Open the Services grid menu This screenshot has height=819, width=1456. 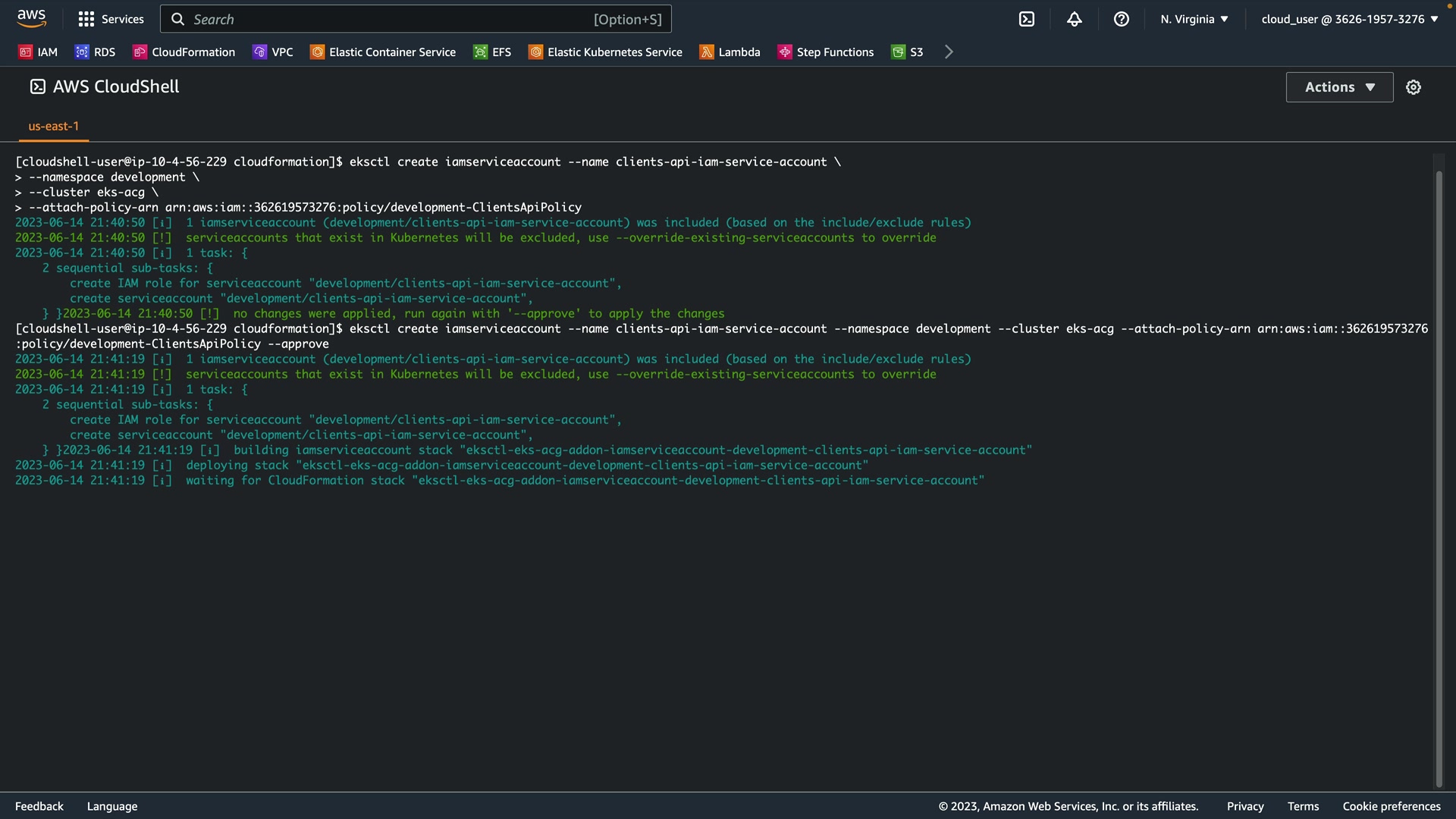click(111, 19)
